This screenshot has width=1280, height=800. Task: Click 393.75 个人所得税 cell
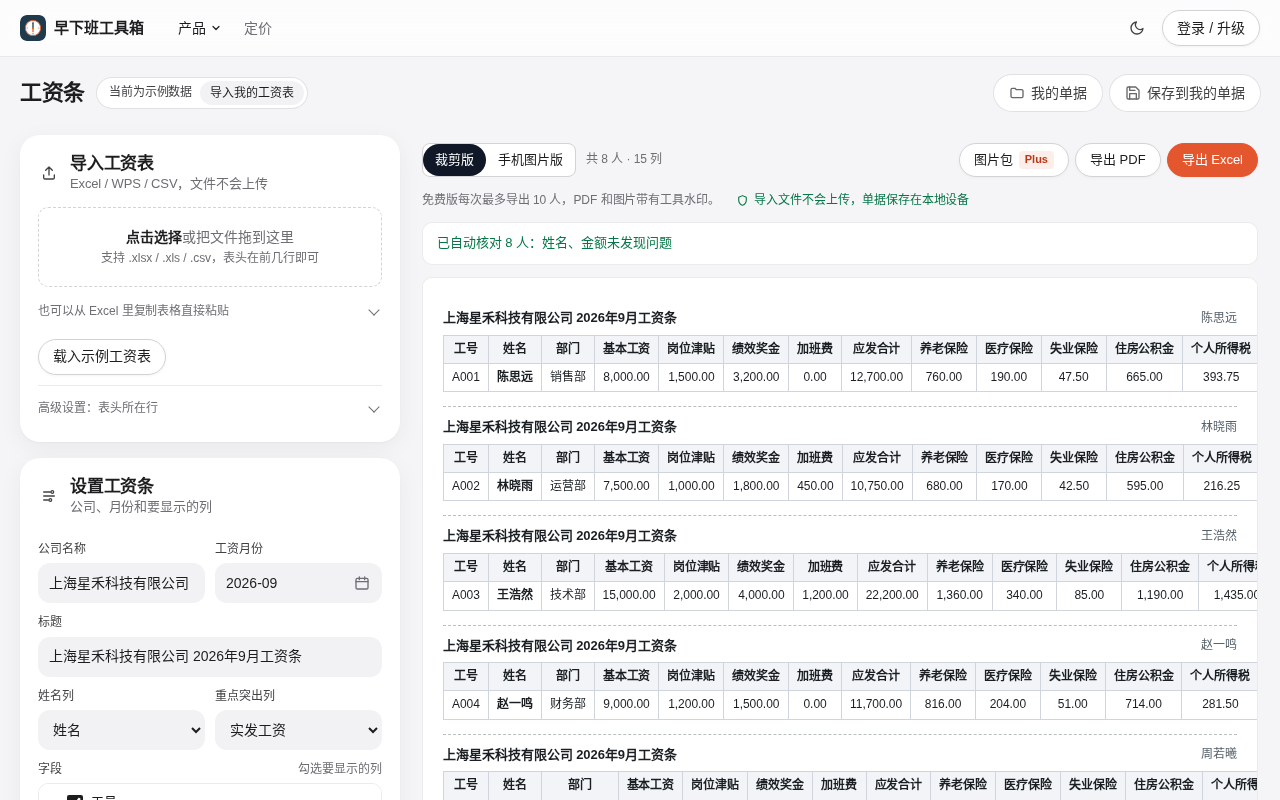(1220, 377)
